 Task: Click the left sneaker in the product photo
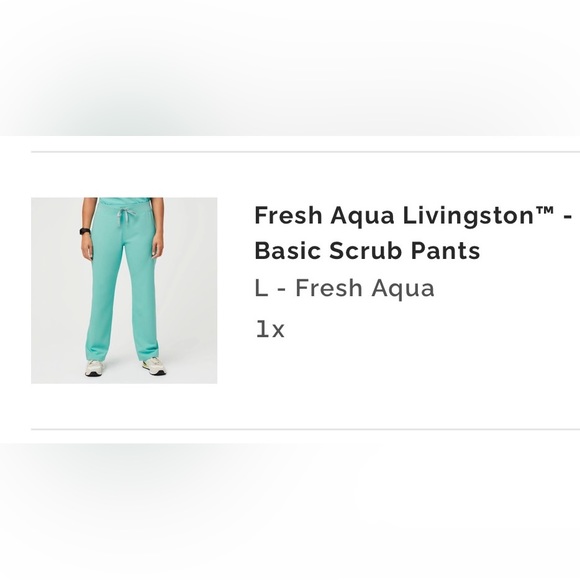point(95,368)
